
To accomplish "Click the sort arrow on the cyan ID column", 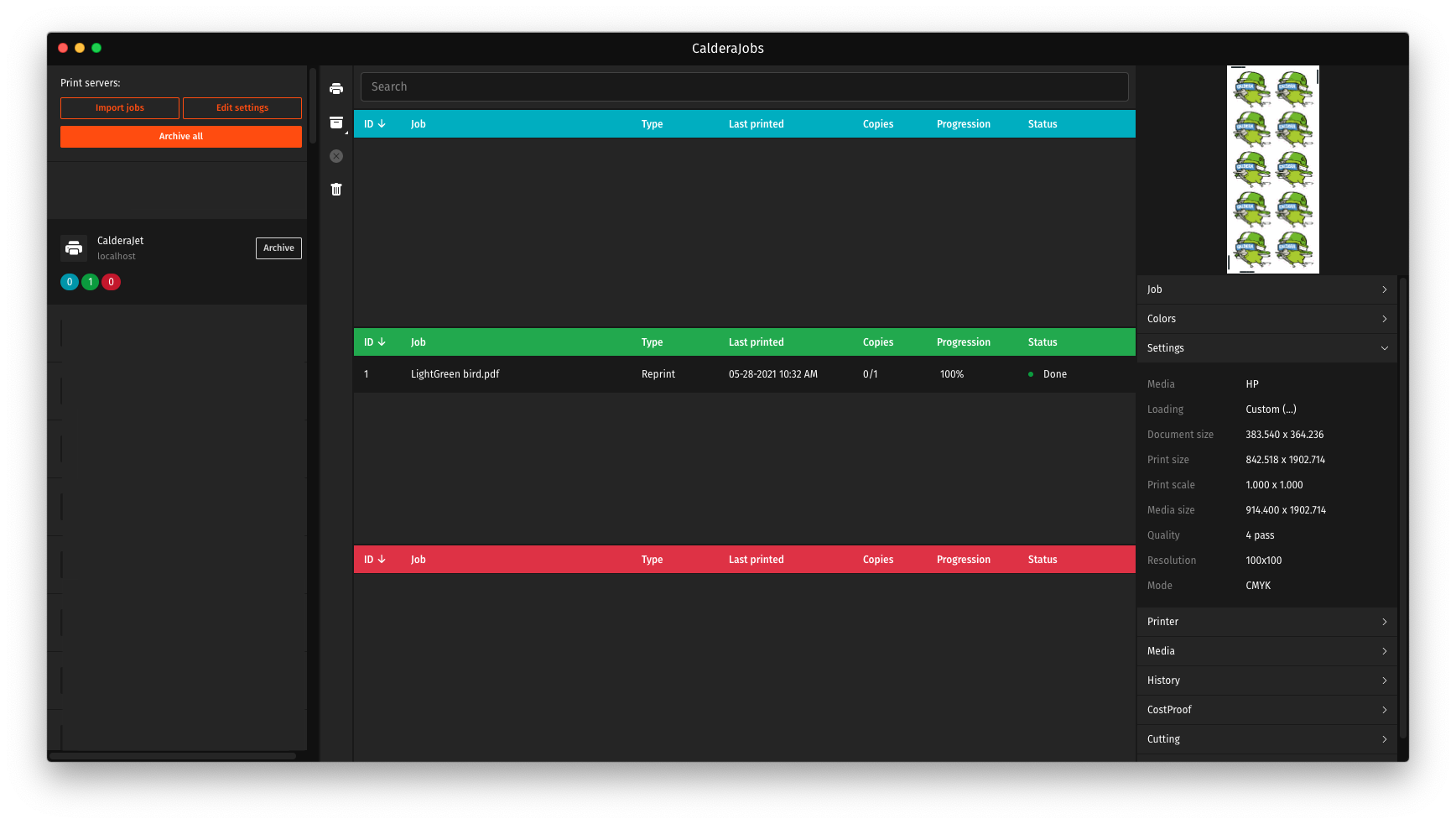I will (x=382, y=123).
